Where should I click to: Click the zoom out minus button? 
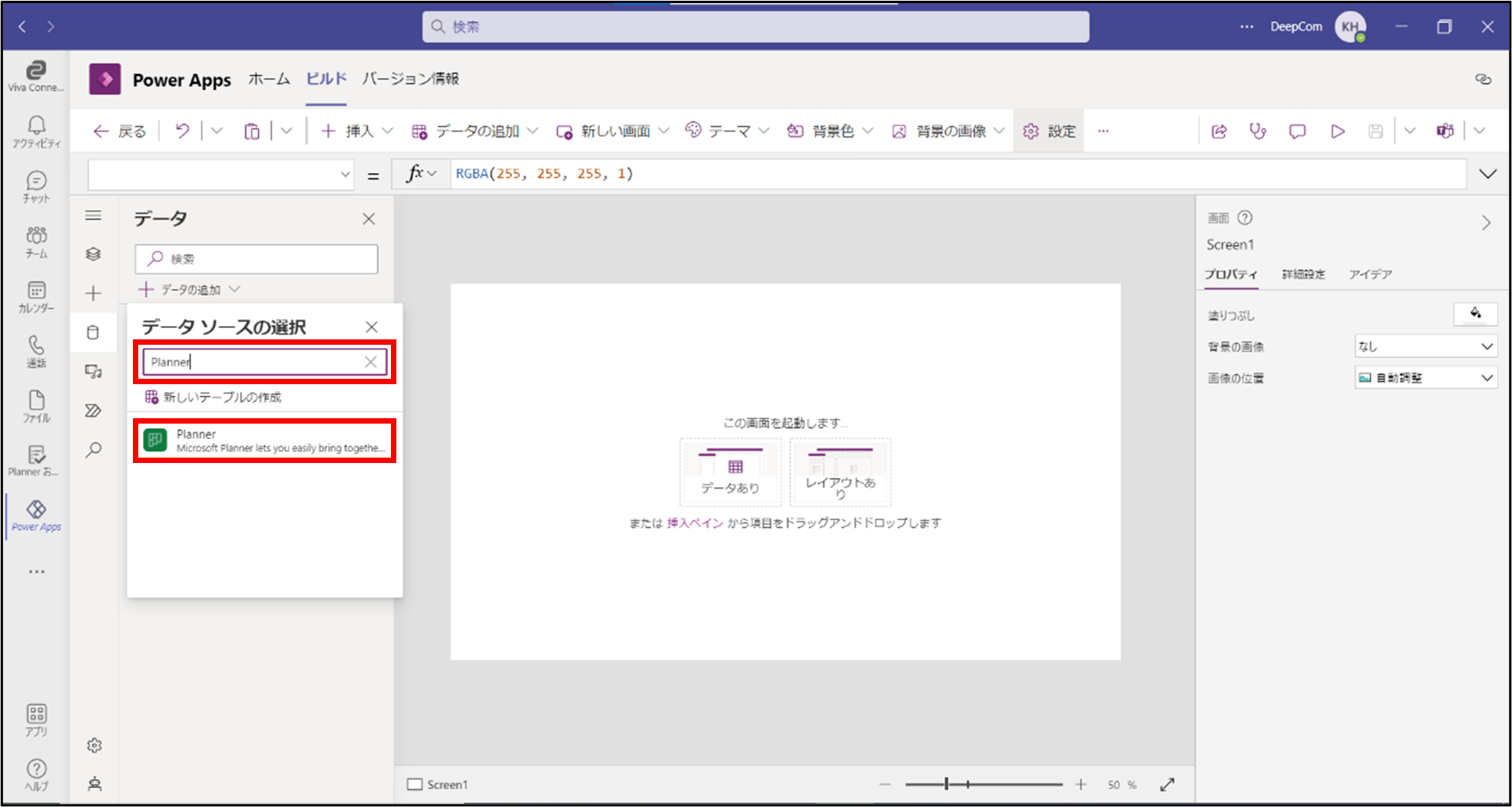[x=885, y=785]
